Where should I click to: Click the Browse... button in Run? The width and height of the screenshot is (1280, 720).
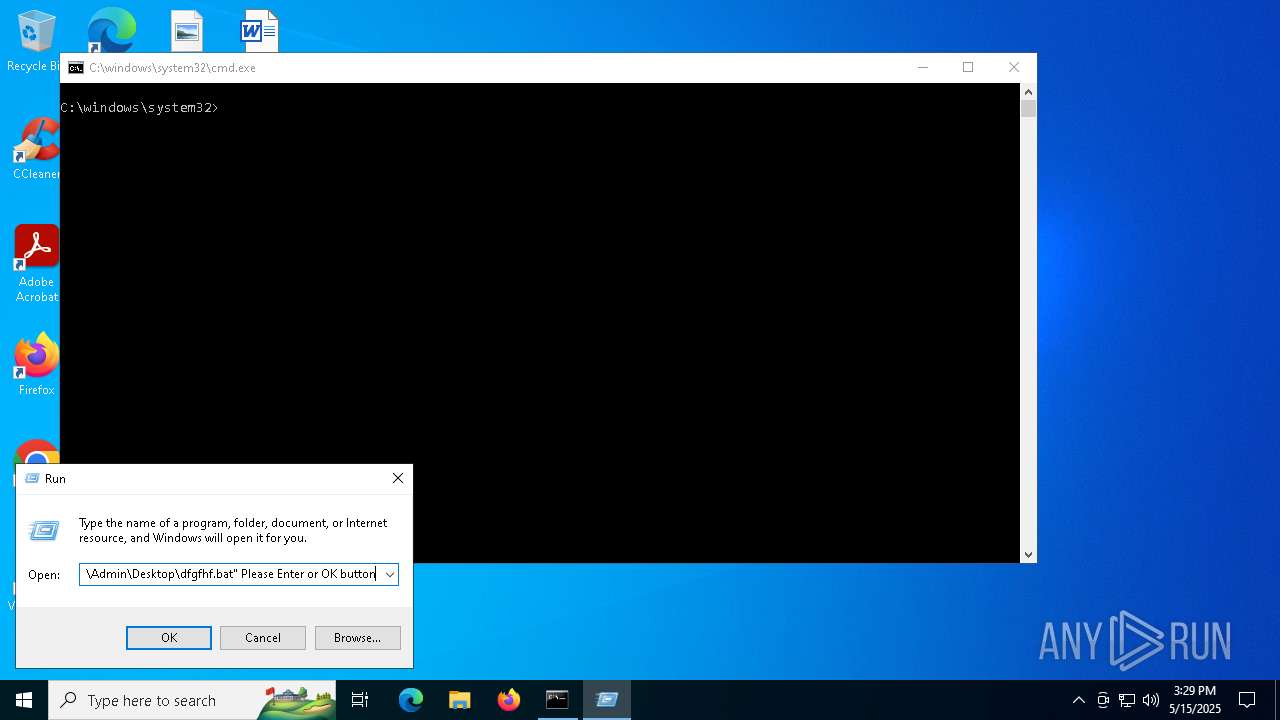358,638
